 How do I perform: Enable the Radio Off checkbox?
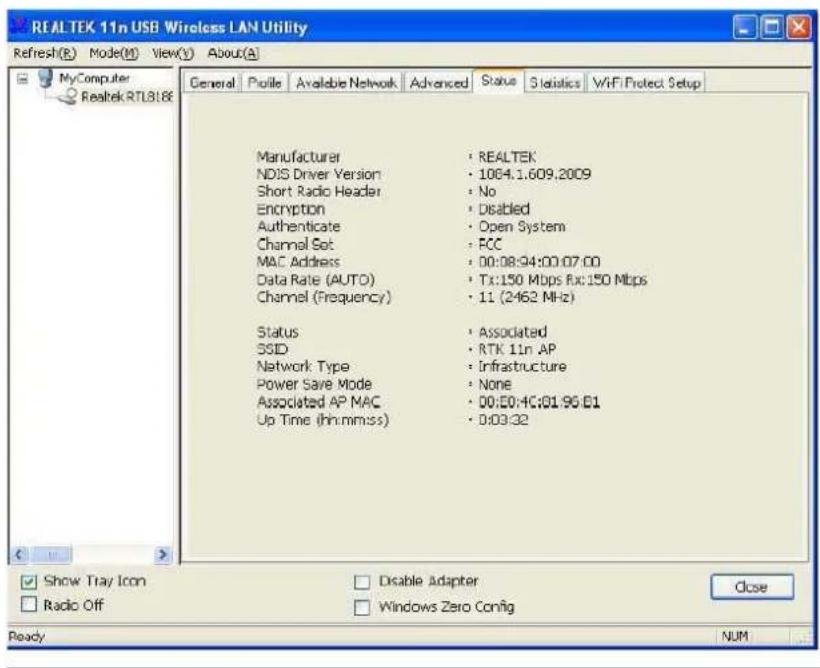[29, 605]
